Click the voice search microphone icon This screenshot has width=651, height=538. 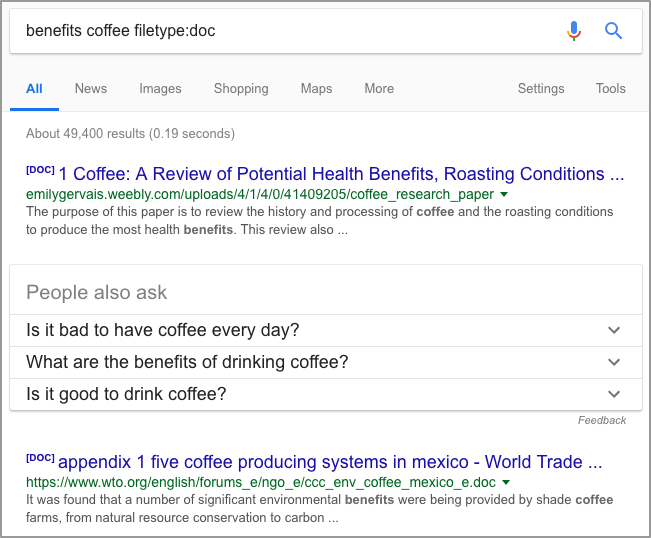pyautogui.click(x=574, y=31)
